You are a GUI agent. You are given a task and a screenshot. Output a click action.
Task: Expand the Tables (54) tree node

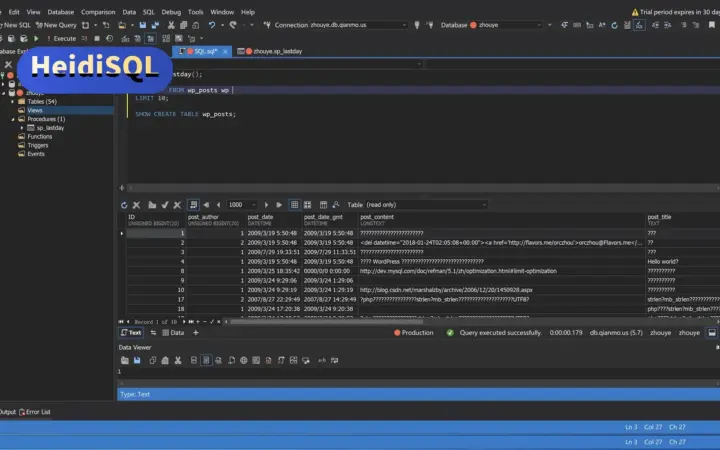click(13, 101)
